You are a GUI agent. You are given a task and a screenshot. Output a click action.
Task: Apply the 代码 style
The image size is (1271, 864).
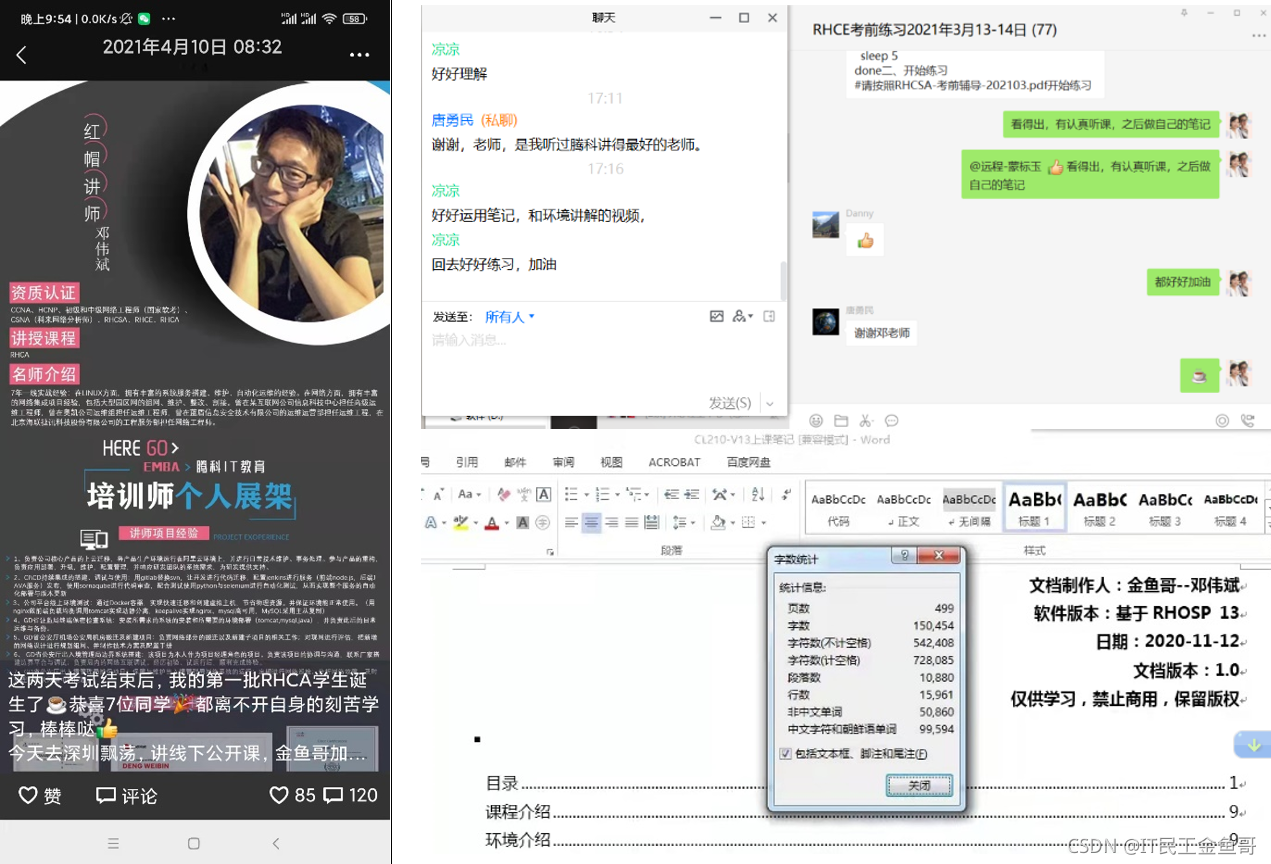(839, 507)
